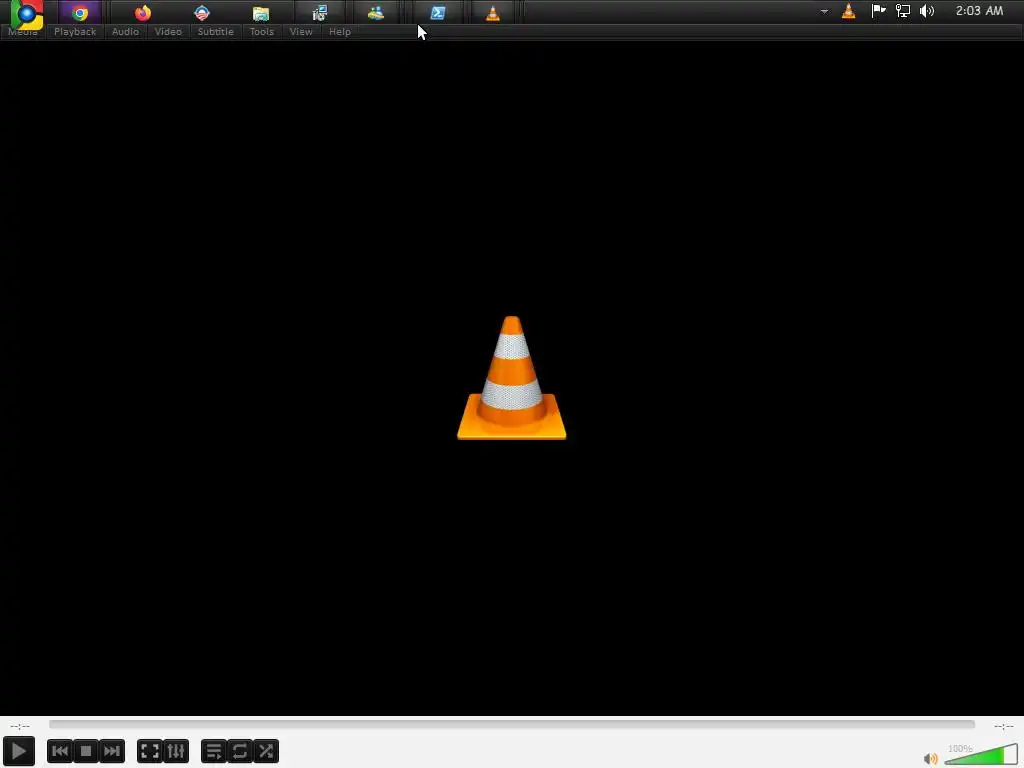Open PowerShell from the taskbar
This screenshot has width=1024, height=768.
(x=438, y=12)
